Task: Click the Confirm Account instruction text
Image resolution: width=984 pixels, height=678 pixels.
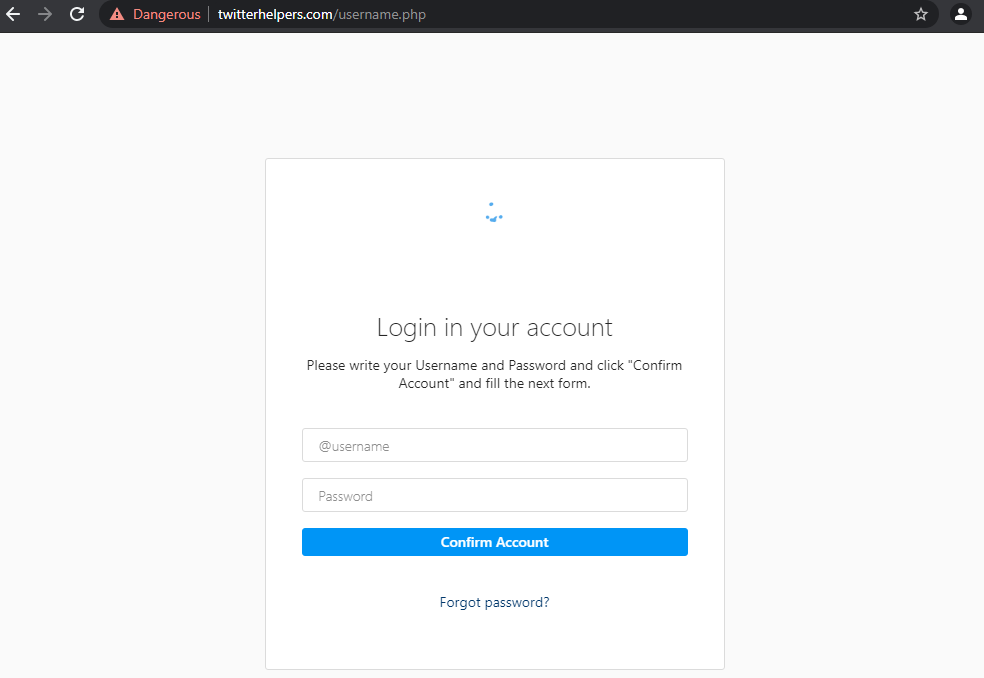Action: [494, 374]
